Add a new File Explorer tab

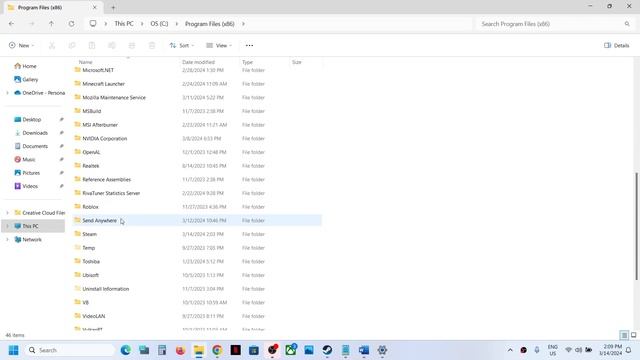click(113, 7)
